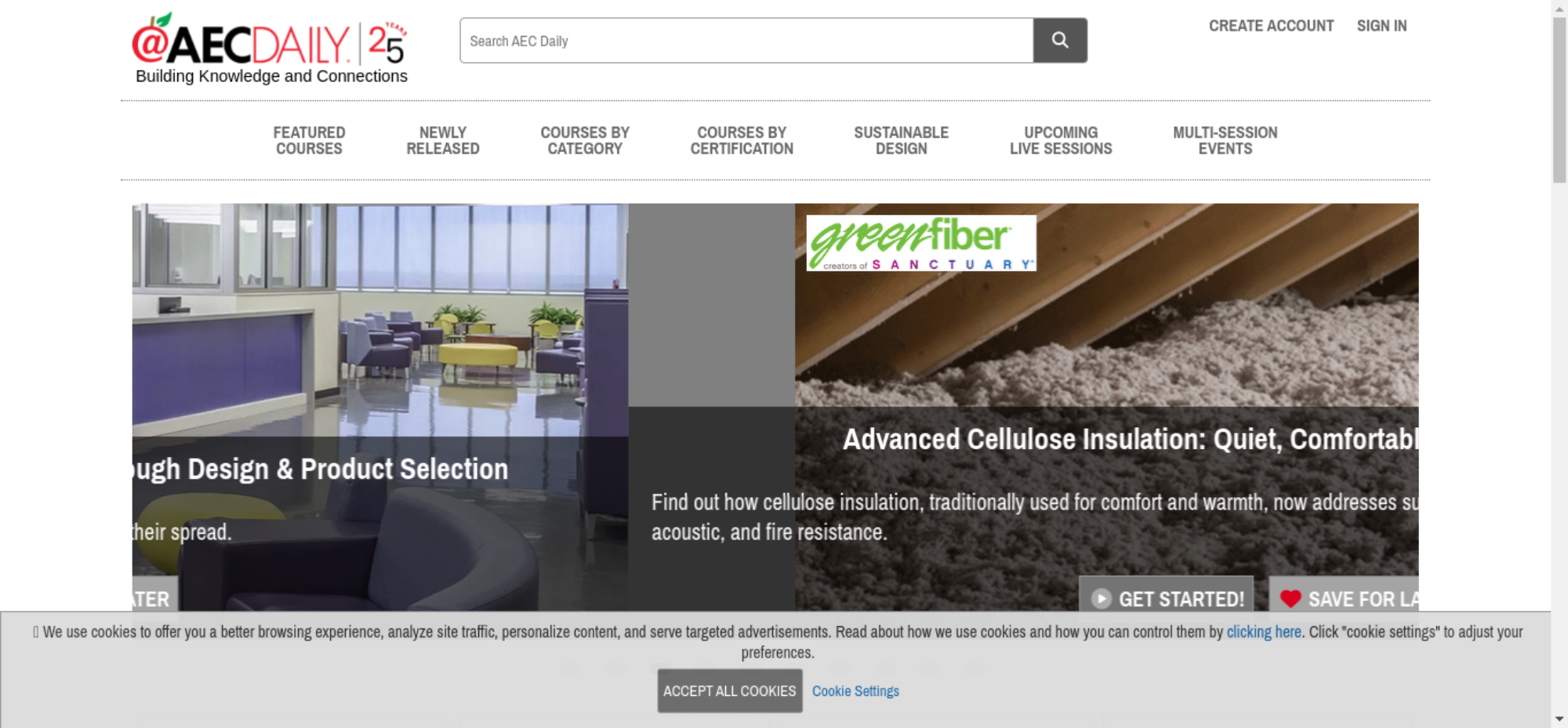This screenshot has height=728, width=1568.
Task: Open Cookie Settings
Action: pos(855,691)
